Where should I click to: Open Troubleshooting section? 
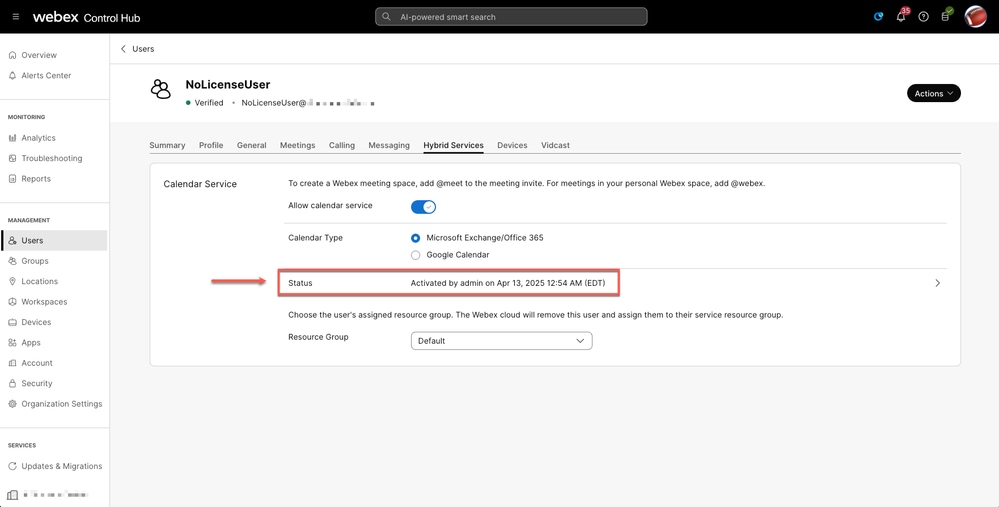click(52, 159)
